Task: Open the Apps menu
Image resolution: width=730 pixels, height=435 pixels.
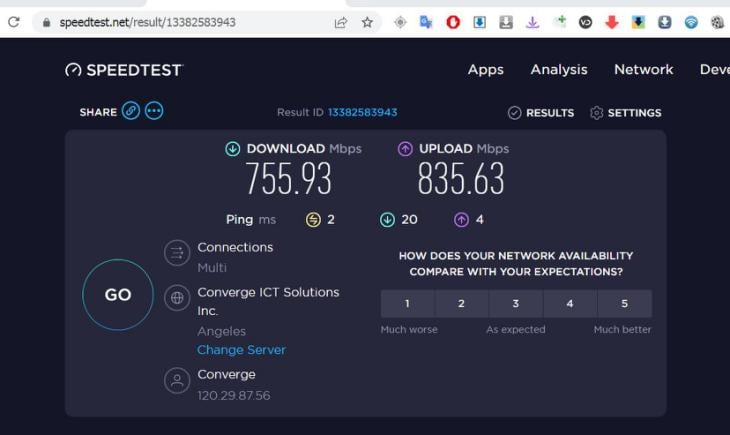Action: tap(486, 70)
